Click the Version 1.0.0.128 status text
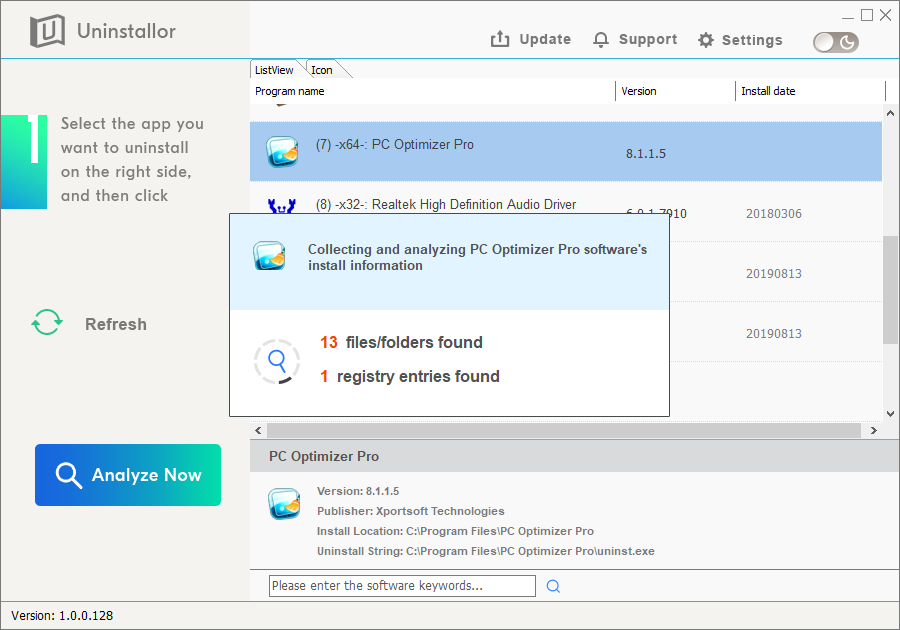Screen dimensions: 900x630 click(62, 616)
